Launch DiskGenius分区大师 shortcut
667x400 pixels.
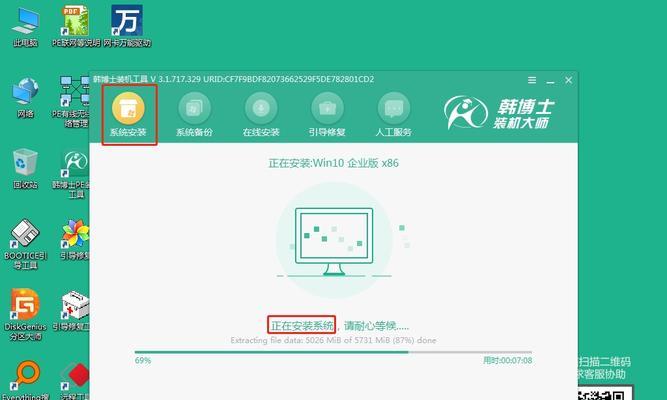(x=26, y=315)
